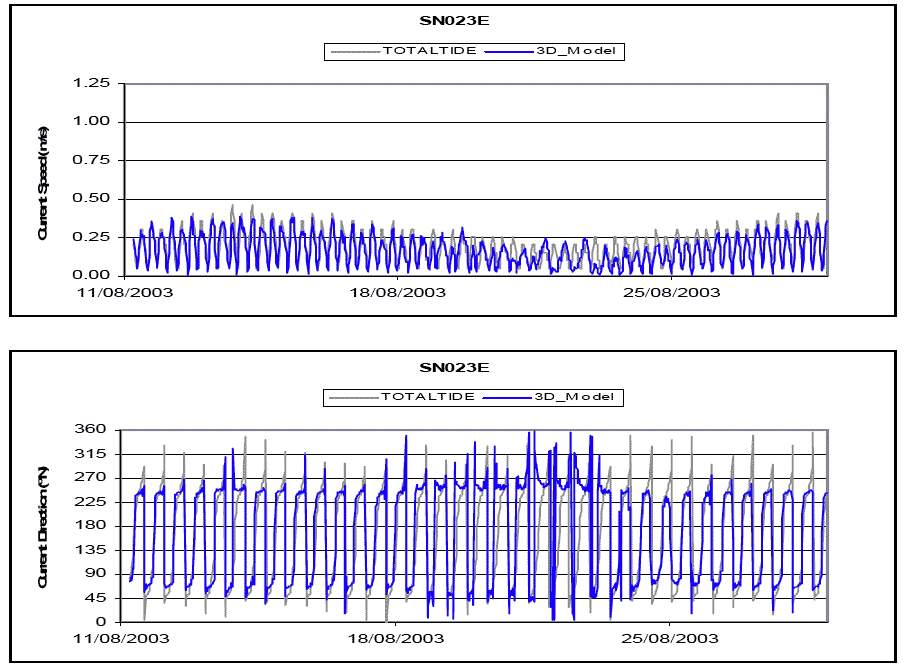Select TOTALTIDE legend label in the direction chart
The image size is (906, 669).
(x=421, y=397)
